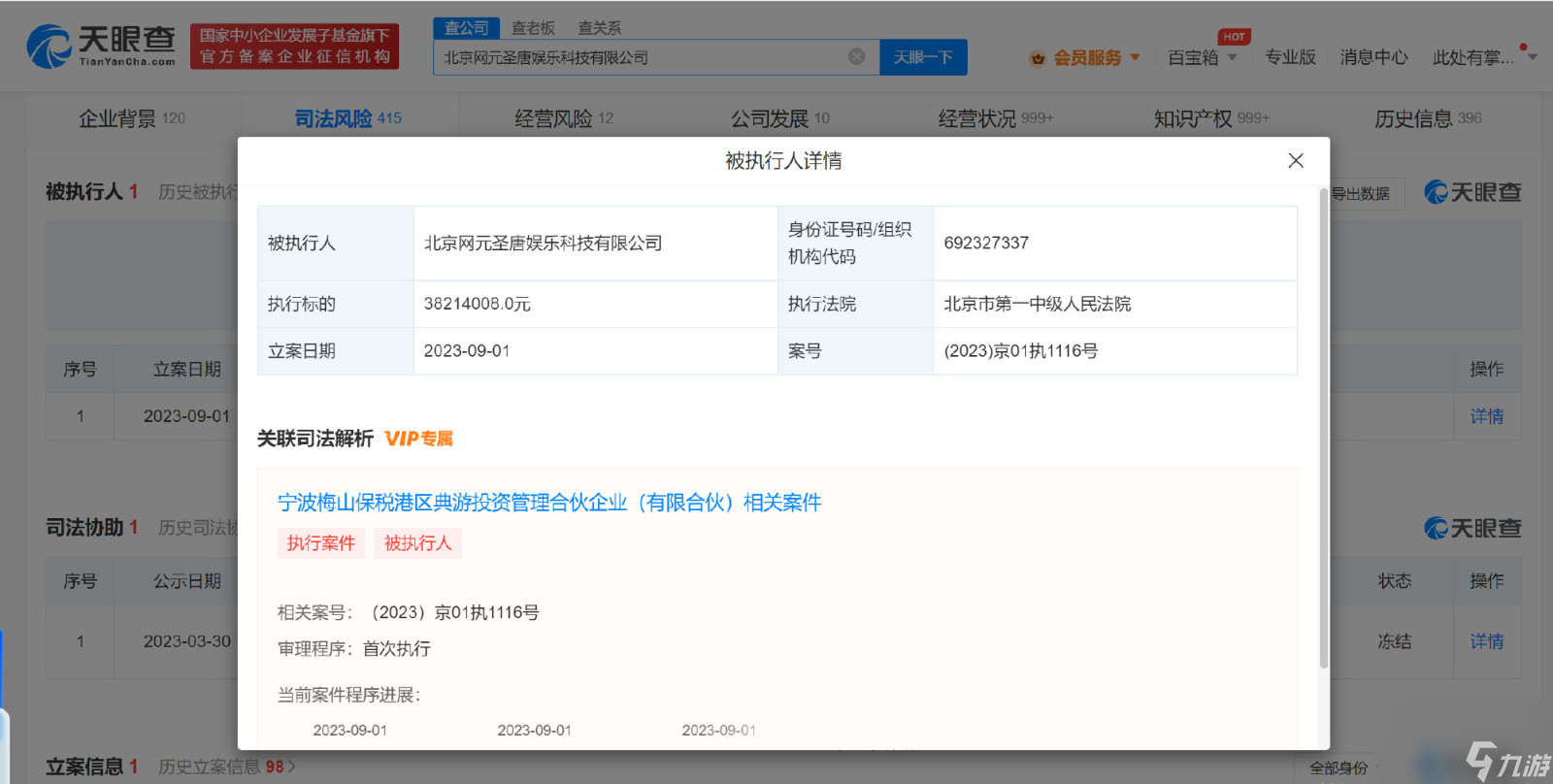Screen dimensions: 1553x784
Task: Click the organization code 692327337
Action: point(986,244)
